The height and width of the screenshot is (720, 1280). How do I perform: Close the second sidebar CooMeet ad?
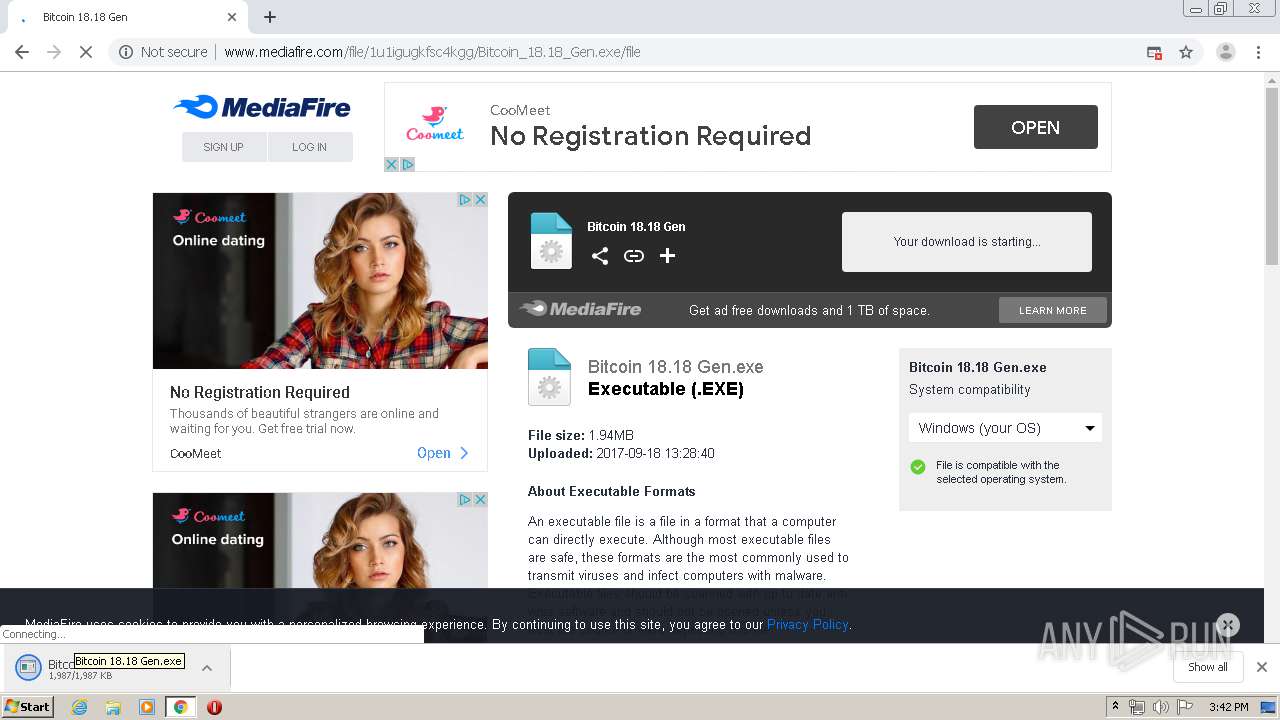[480, 500]
